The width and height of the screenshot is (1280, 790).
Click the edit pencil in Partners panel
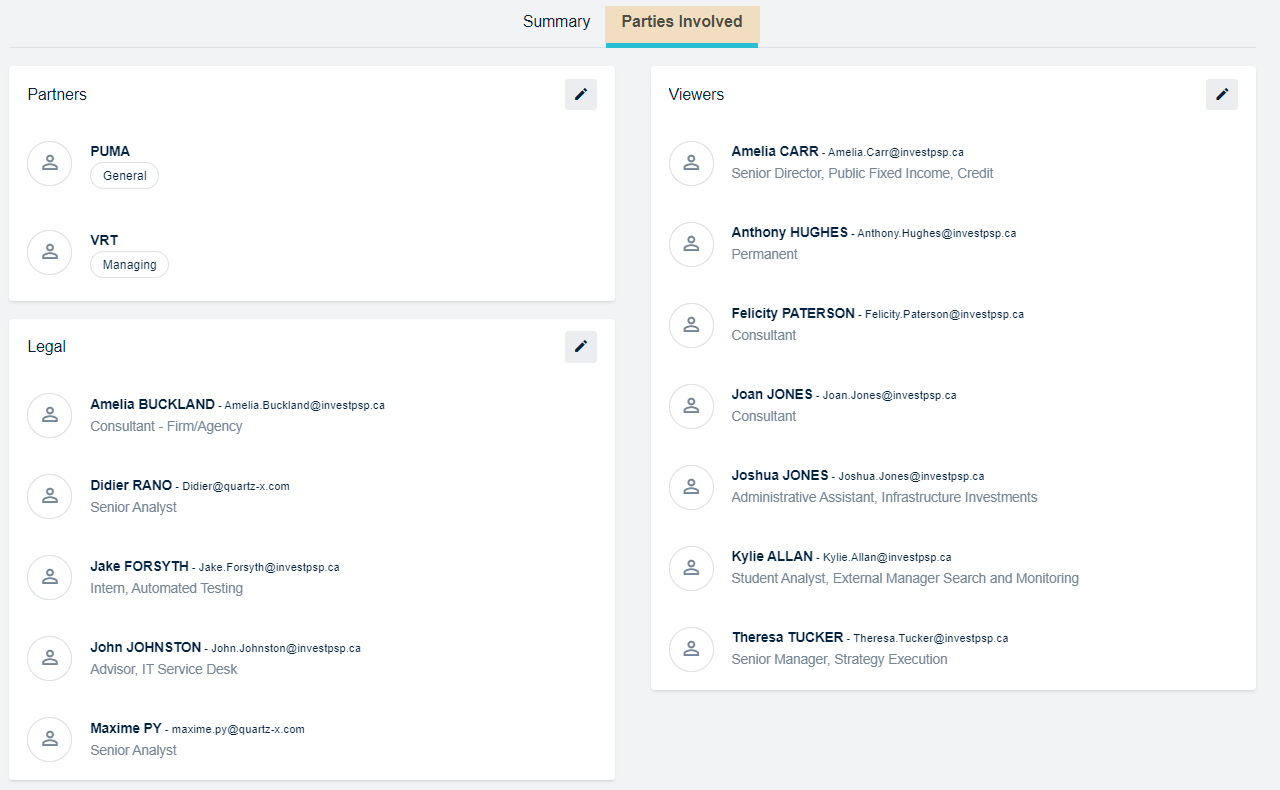[x=580, y=95]
